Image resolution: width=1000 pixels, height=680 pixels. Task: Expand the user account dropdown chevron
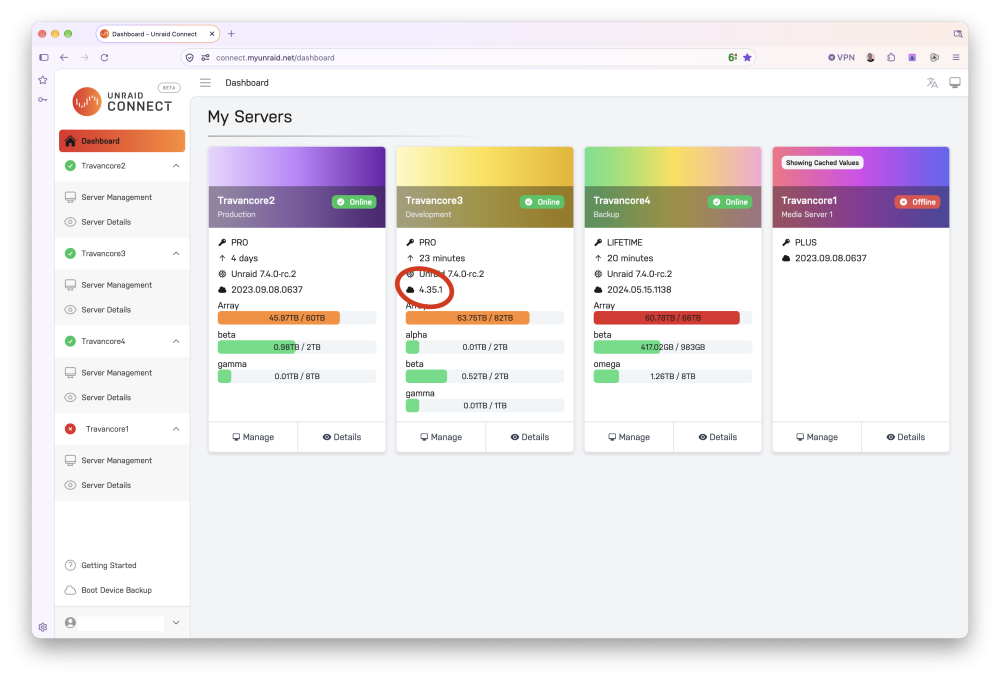176,623
